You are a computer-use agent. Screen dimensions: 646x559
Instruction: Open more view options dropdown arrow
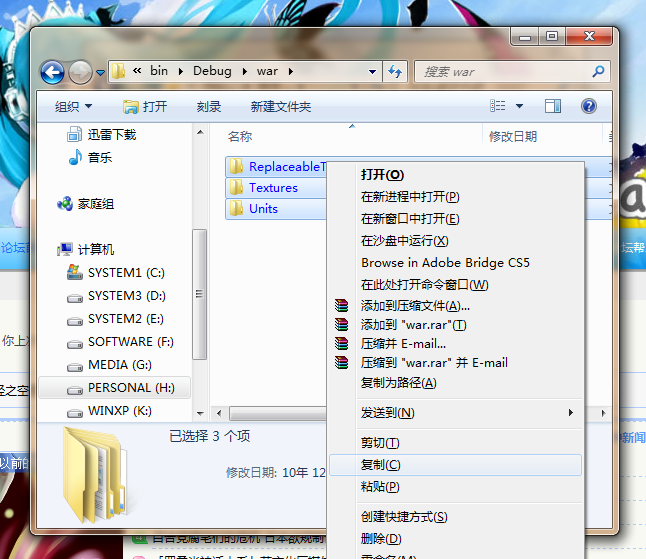[x=520, y=106]
